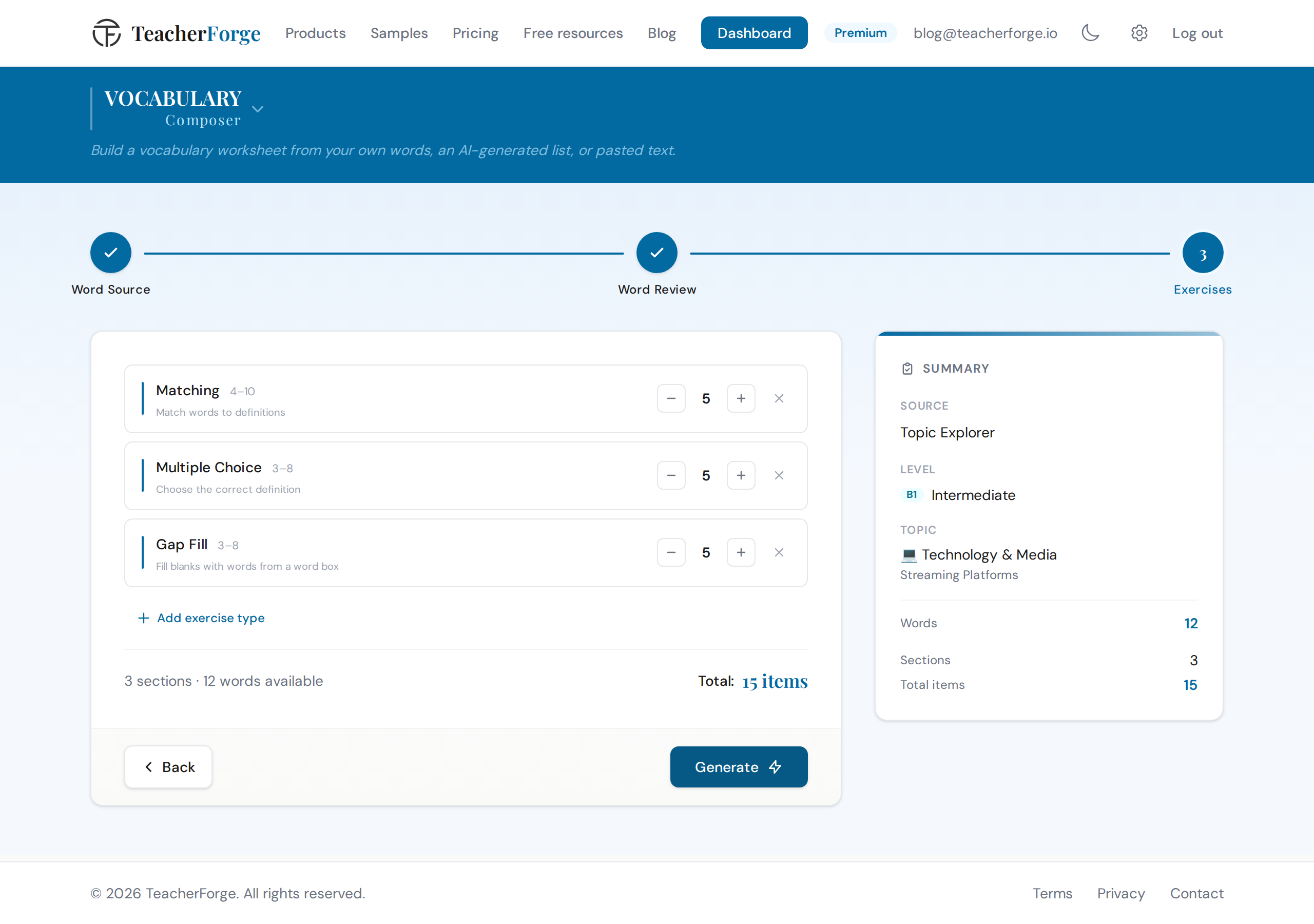The image size is (1314, 924).
Task: Increase Multiple Choice count with plus
Action: 741,476
